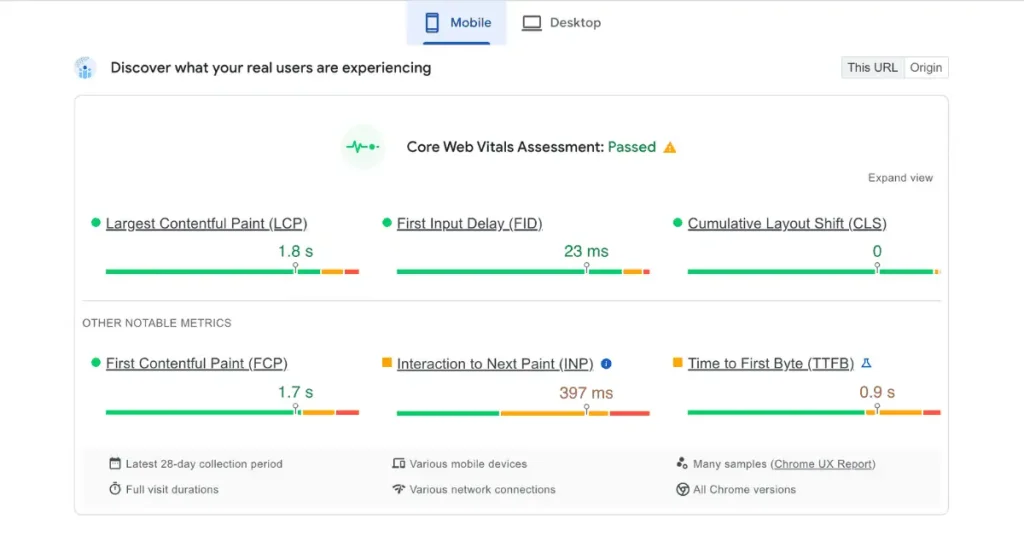Click the Core Web Vitals pulse icon

362,147
